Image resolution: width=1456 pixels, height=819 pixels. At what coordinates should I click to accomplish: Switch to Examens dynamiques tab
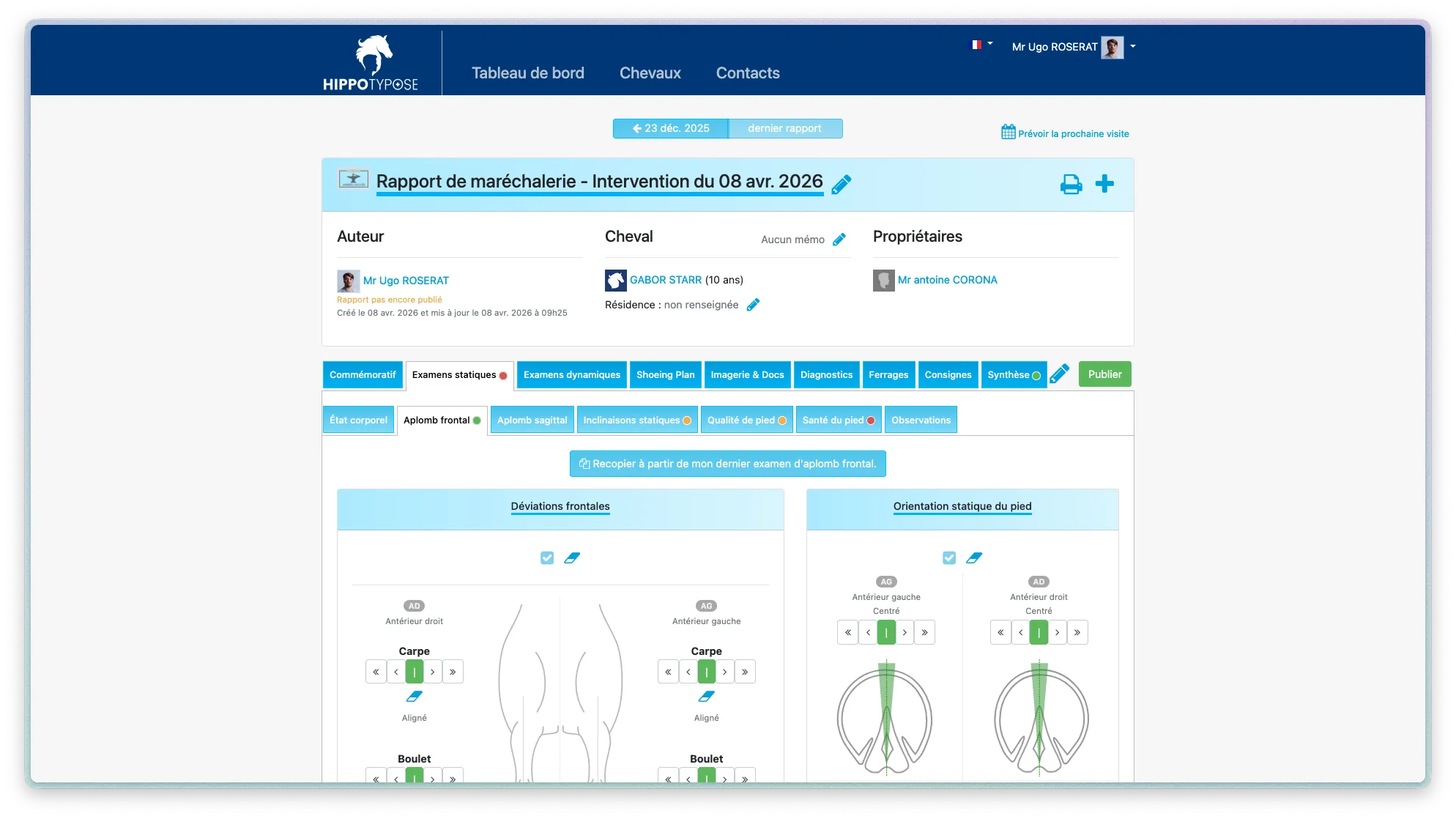coord(571,375)
